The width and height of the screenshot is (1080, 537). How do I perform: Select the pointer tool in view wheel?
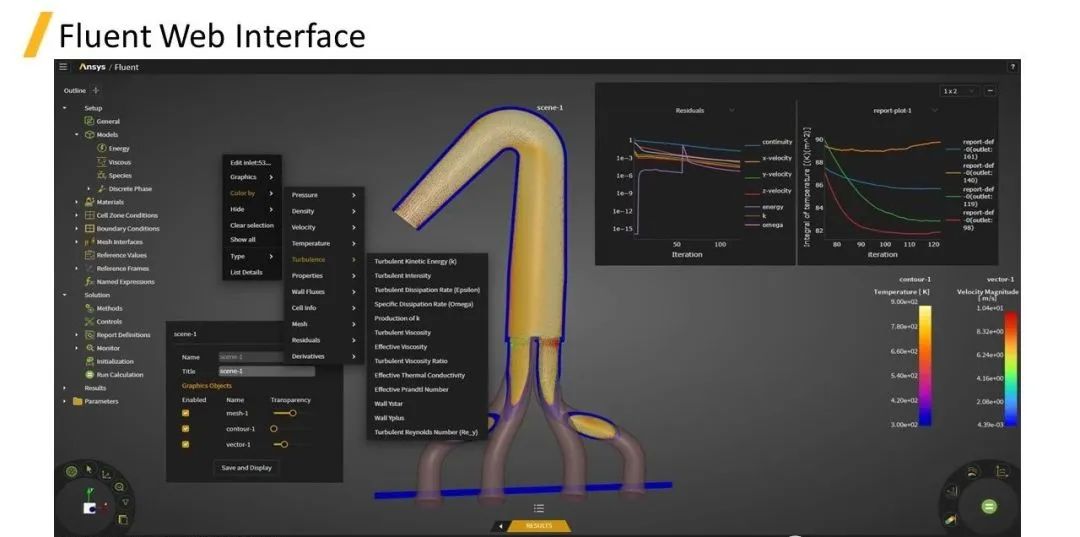(89, 469)
